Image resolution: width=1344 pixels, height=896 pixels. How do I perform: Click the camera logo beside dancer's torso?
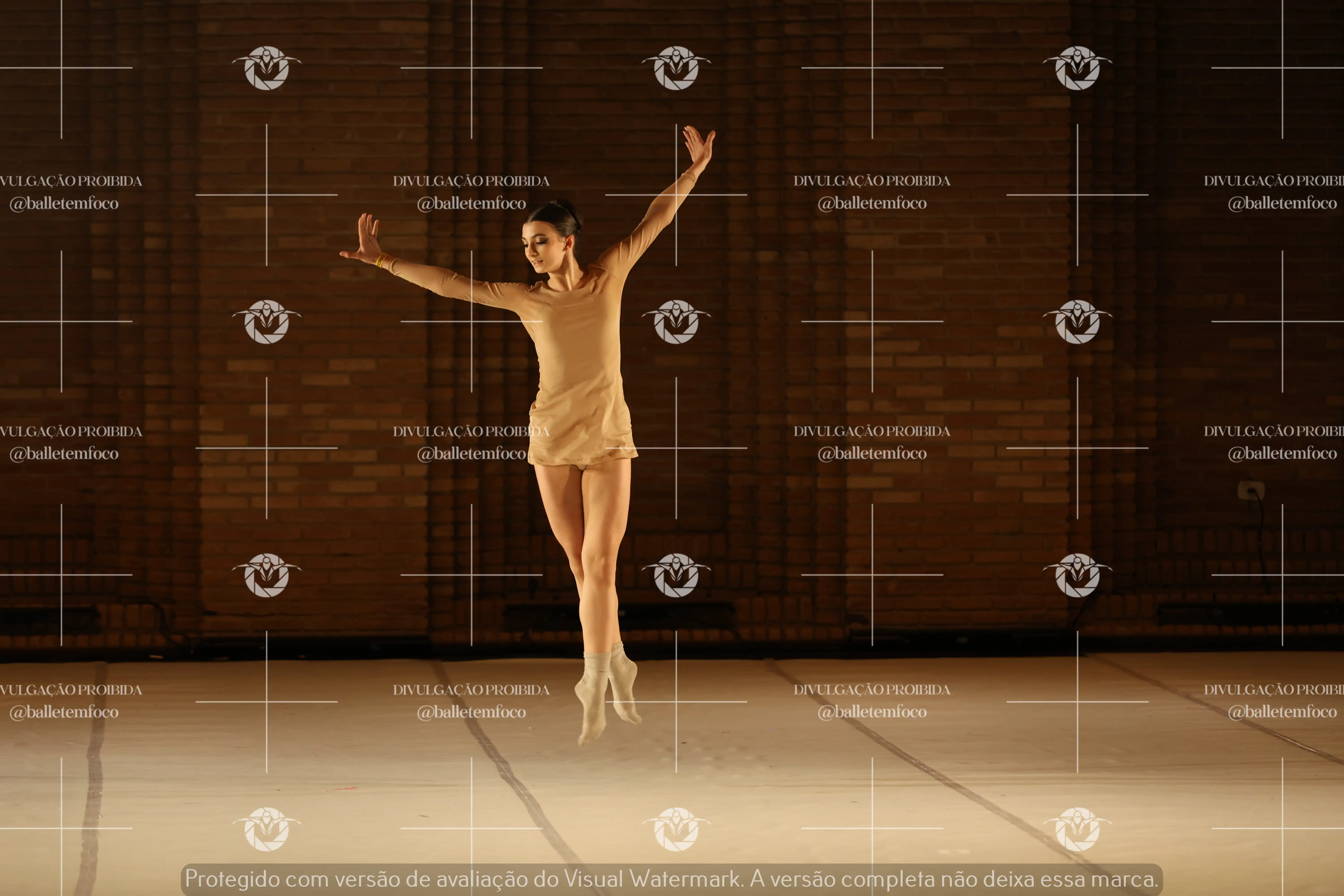(x=676, y=322)
